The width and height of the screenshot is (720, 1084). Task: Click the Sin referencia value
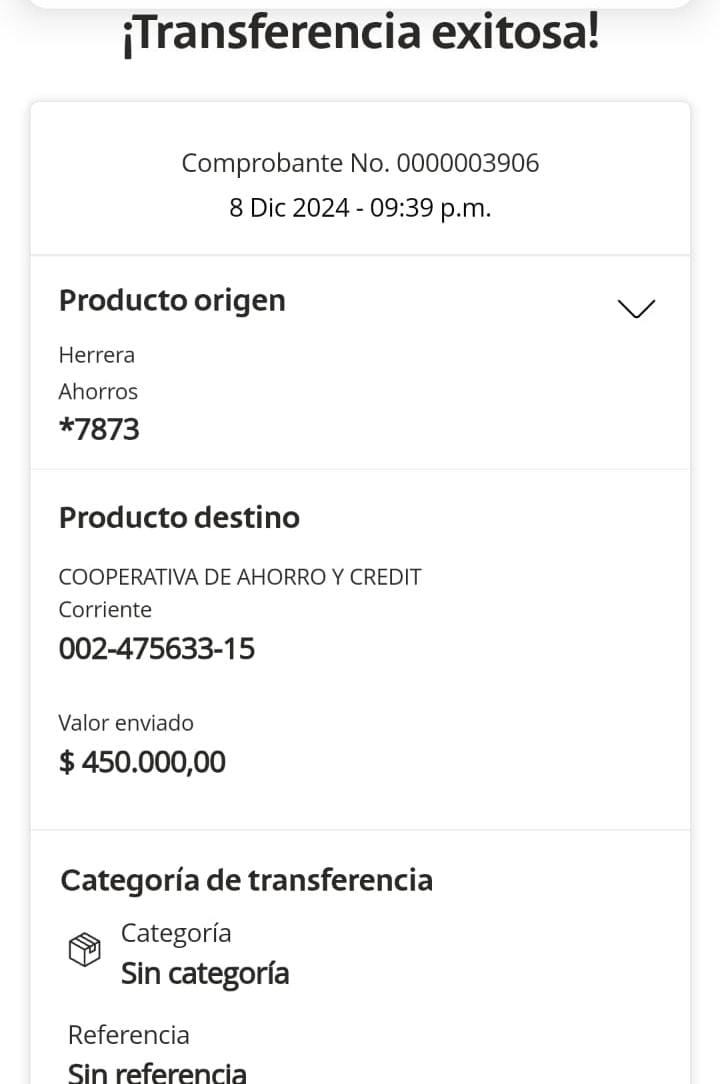point(157,1072)
